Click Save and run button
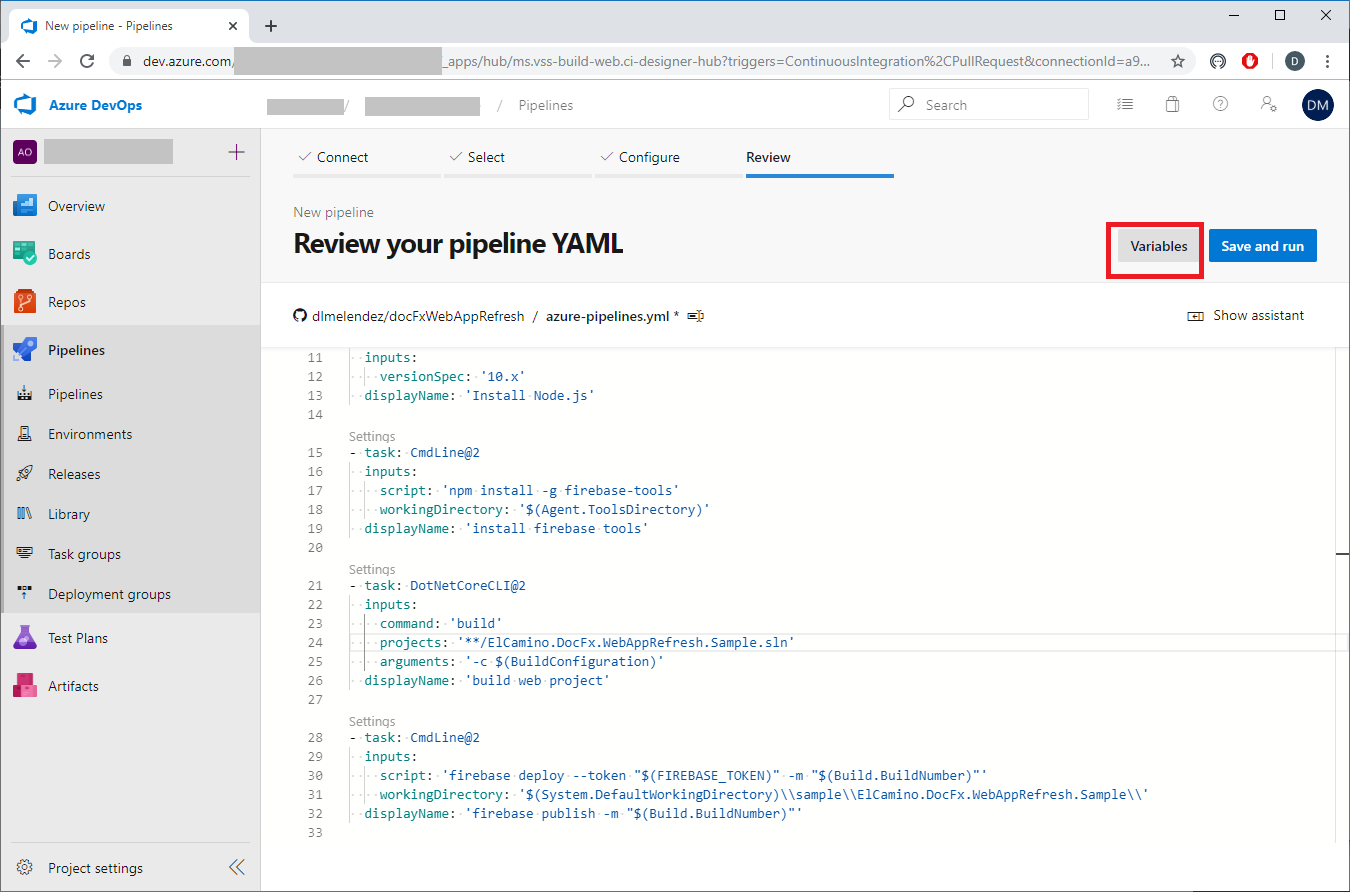Image resolution: width=1350 pixels, height=892 pixels. pos(1262,246)
